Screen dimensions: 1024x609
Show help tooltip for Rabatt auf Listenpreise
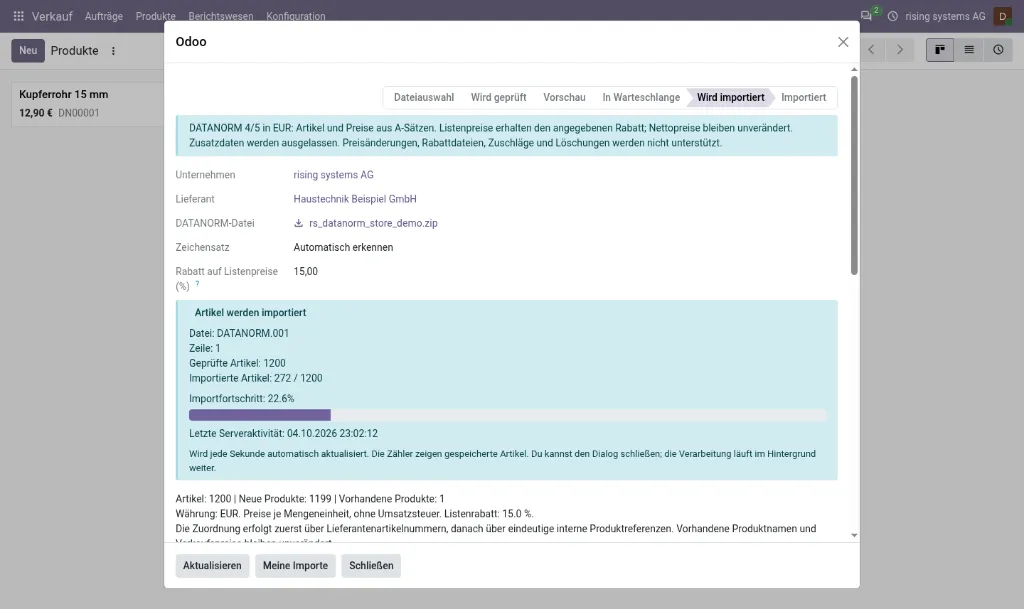197,283
